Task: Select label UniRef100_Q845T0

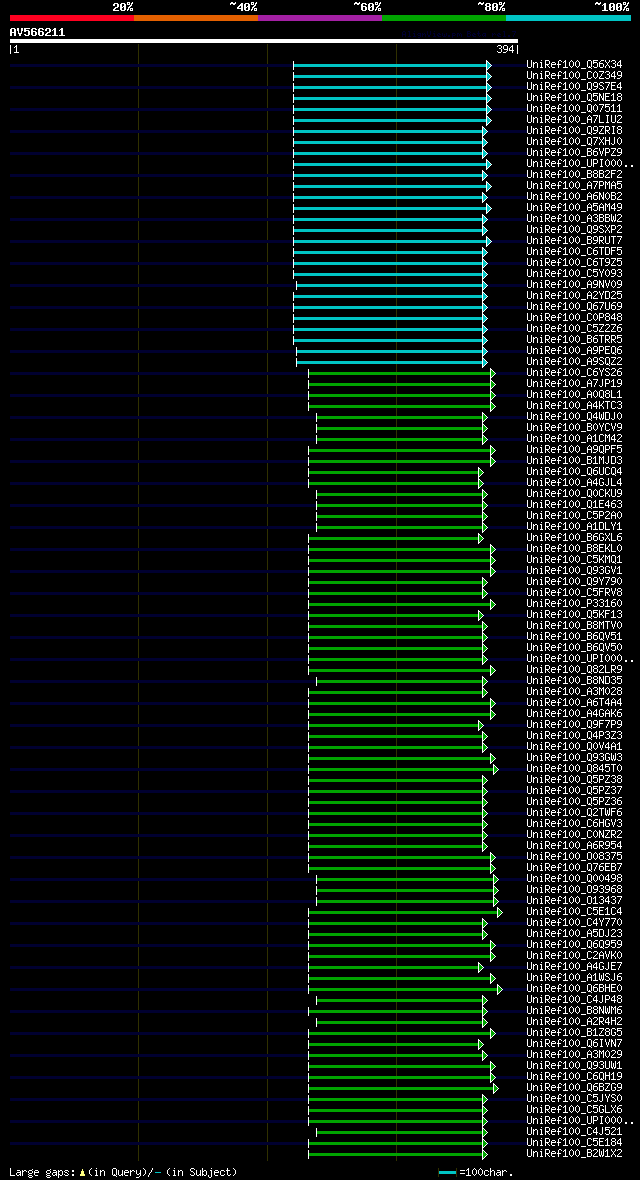Action: click(x=574, y=768)
